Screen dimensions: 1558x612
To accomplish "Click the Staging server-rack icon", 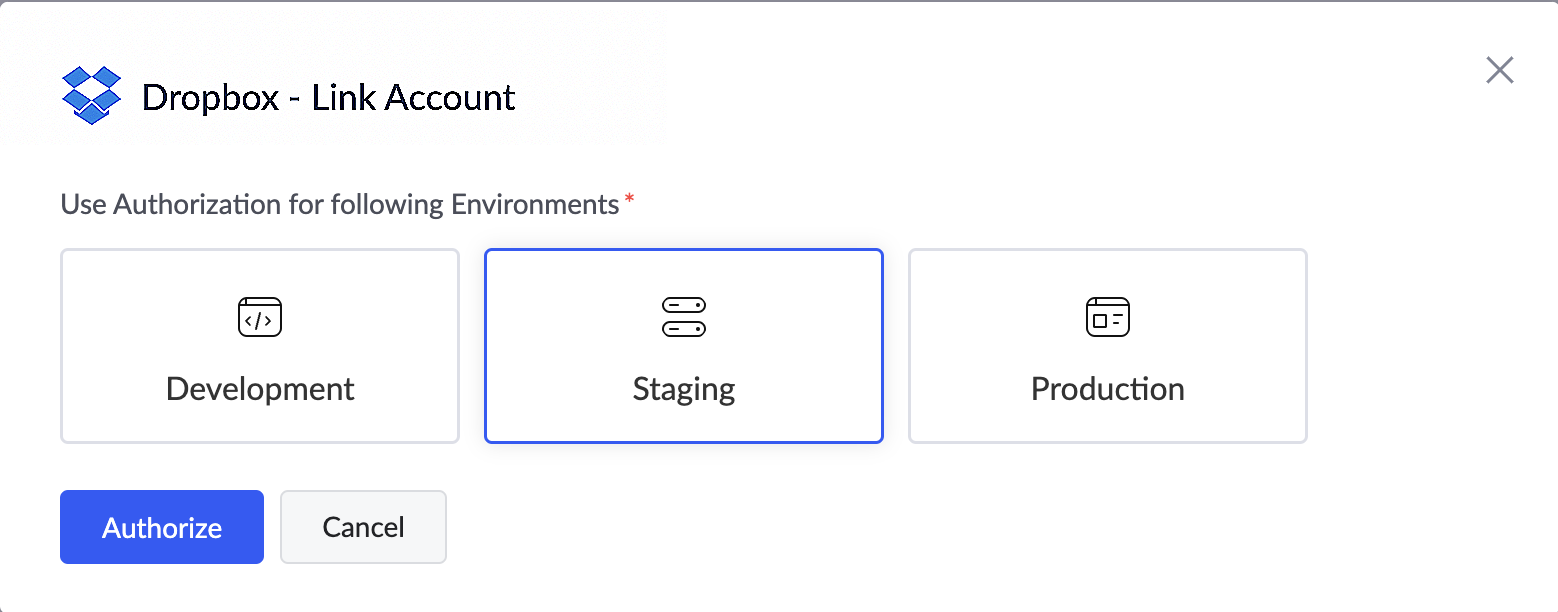I will [684, 317].
